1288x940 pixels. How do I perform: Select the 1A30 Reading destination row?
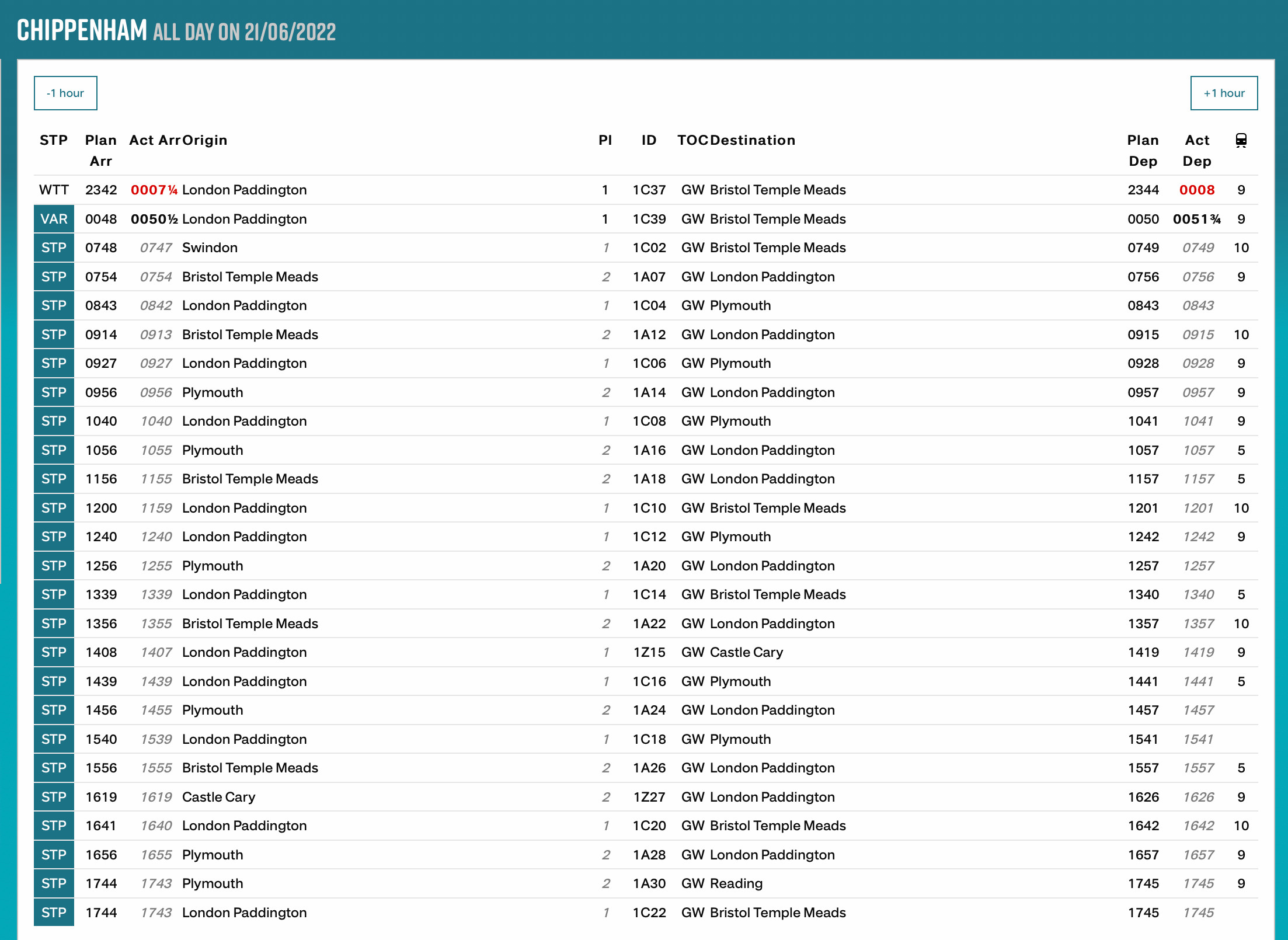pyautogui.click(x=736, y=883)
